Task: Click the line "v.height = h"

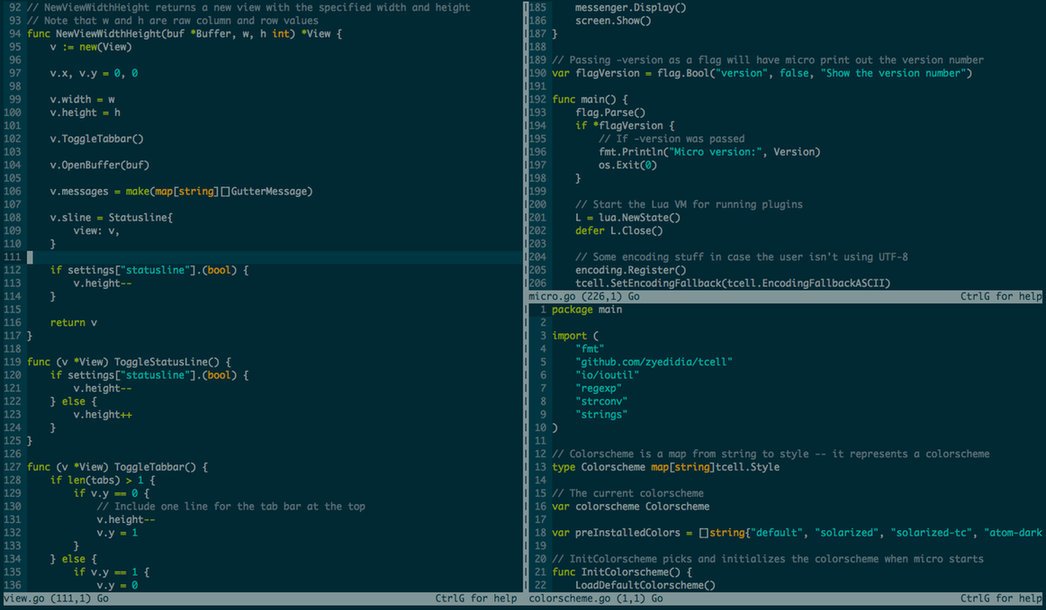Action: (85, 112)
